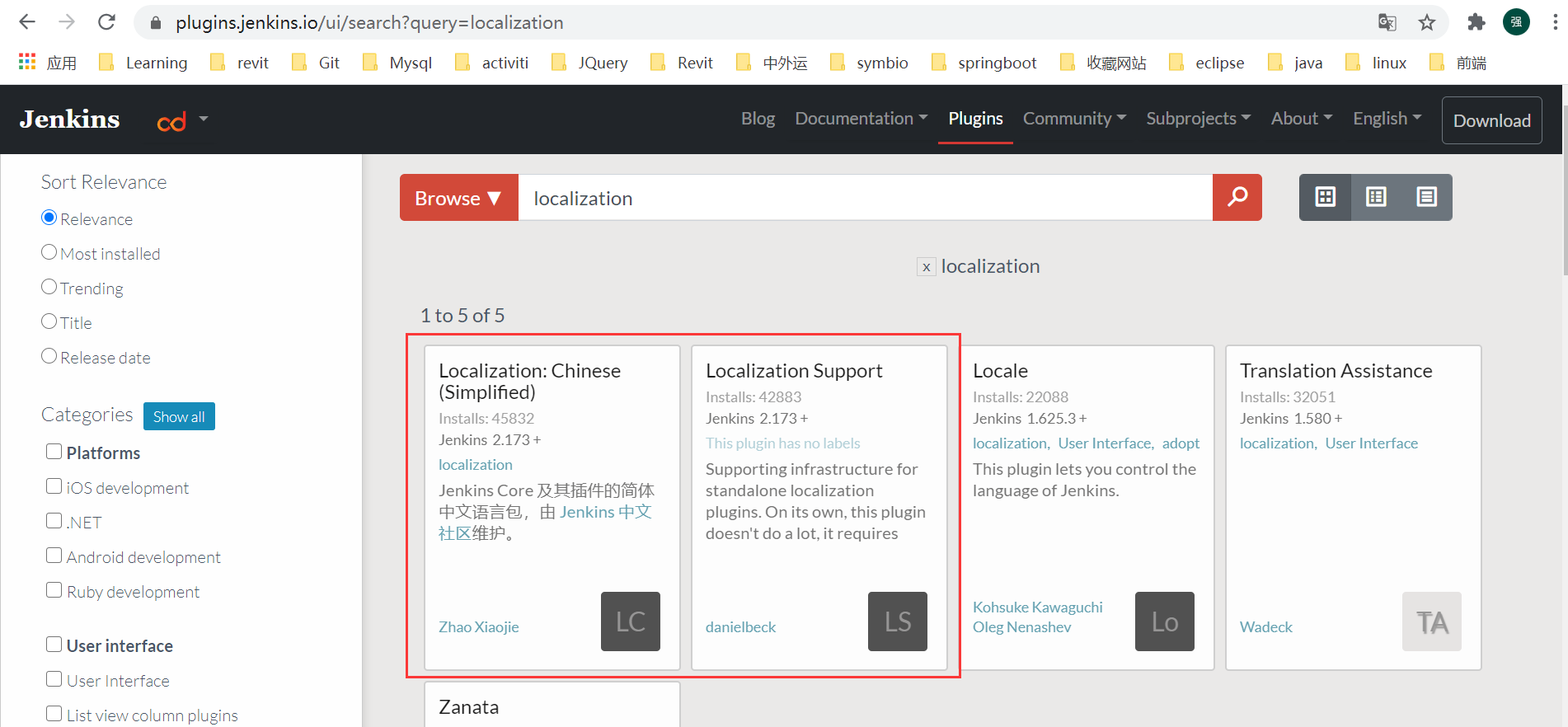
Task: Check the .NET checkbox
Action: 54,521
